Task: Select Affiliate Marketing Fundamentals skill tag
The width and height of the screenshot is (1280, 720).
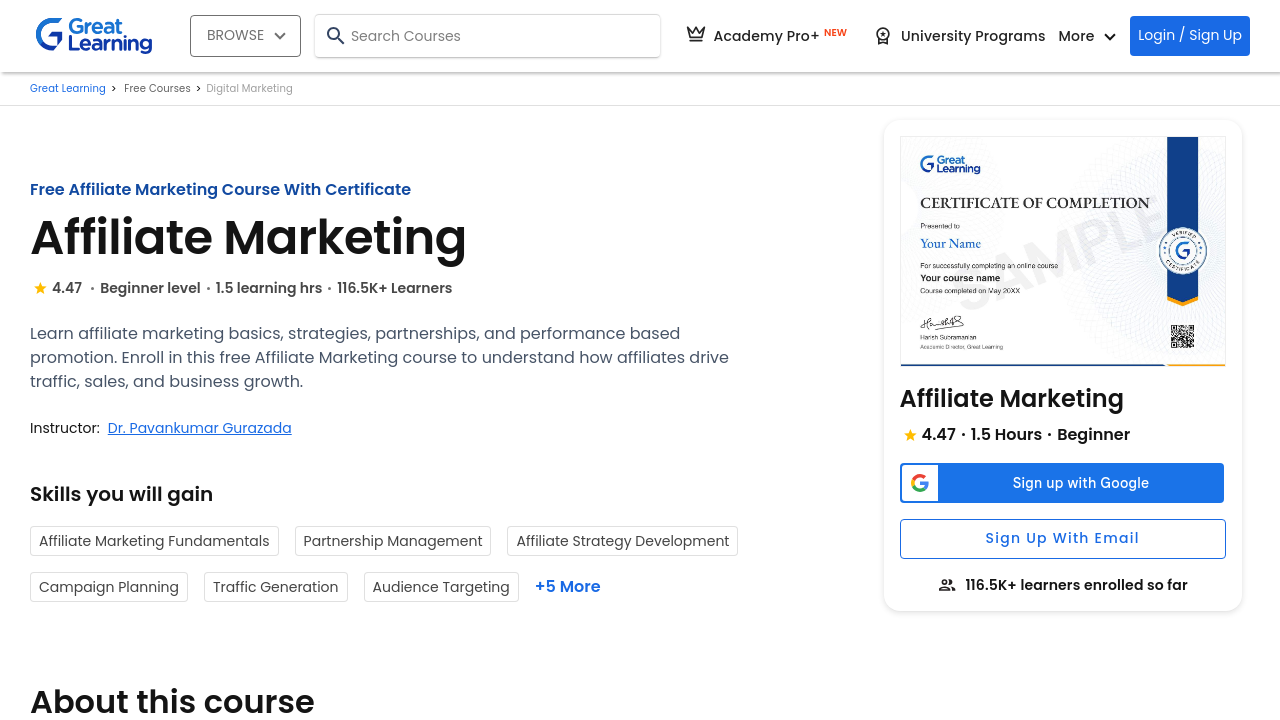Action: coord(154,541)
